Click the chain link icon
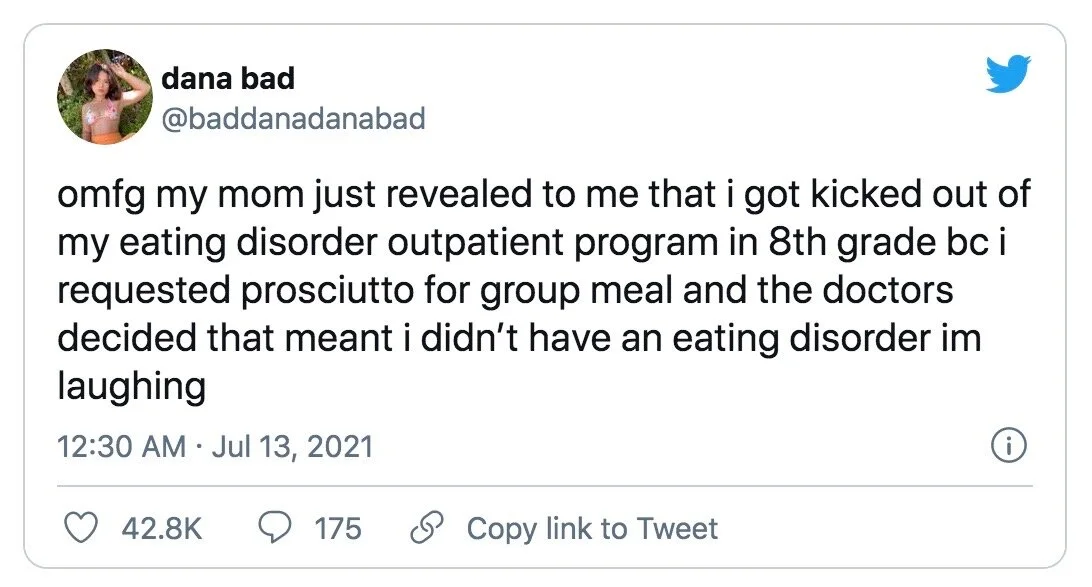This screenshot has height=587, width=1092. [x=427, y=528]
